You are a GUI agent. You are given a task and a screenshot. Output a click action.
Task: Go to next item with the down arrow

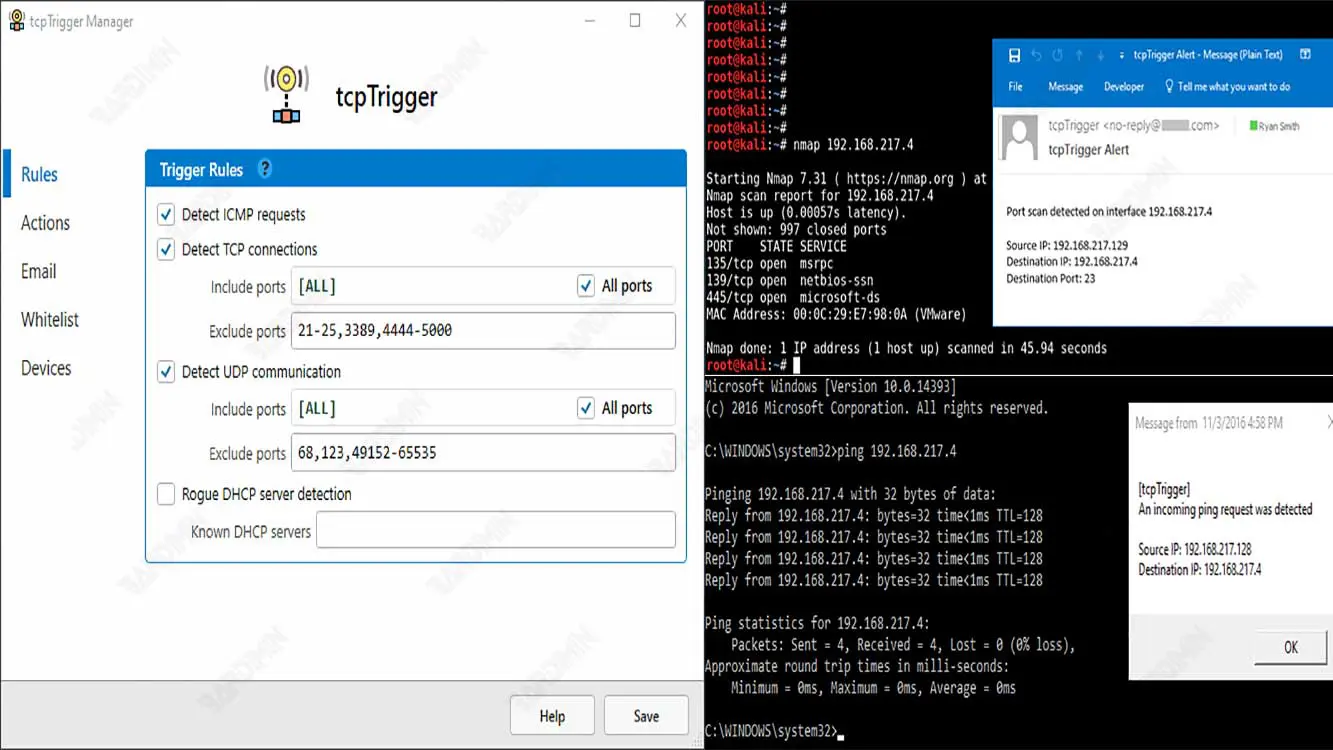coord(1101,55)
